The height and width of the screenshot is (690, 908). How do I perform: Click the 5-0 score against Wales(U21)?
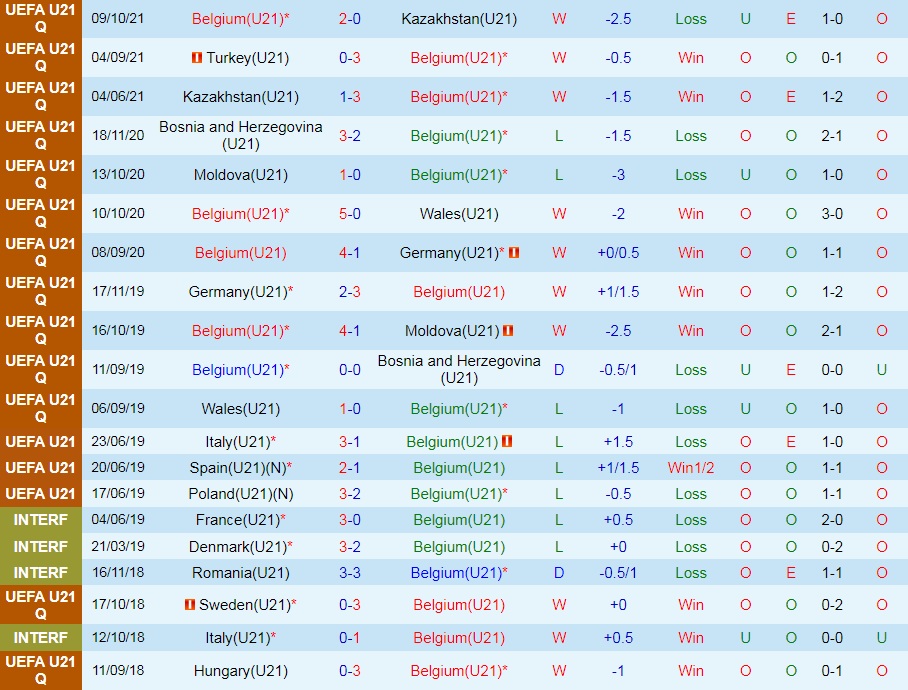350,214
